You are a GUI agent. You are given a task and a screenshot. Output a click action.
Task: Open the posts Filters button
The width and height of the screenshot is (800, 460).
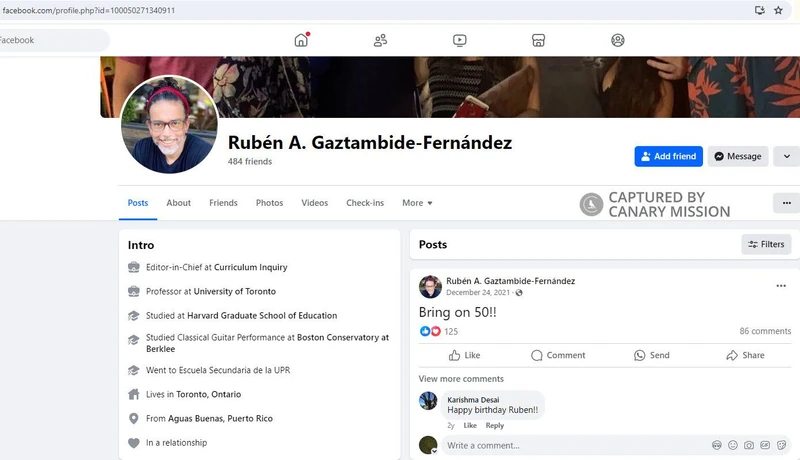point(766,244)
